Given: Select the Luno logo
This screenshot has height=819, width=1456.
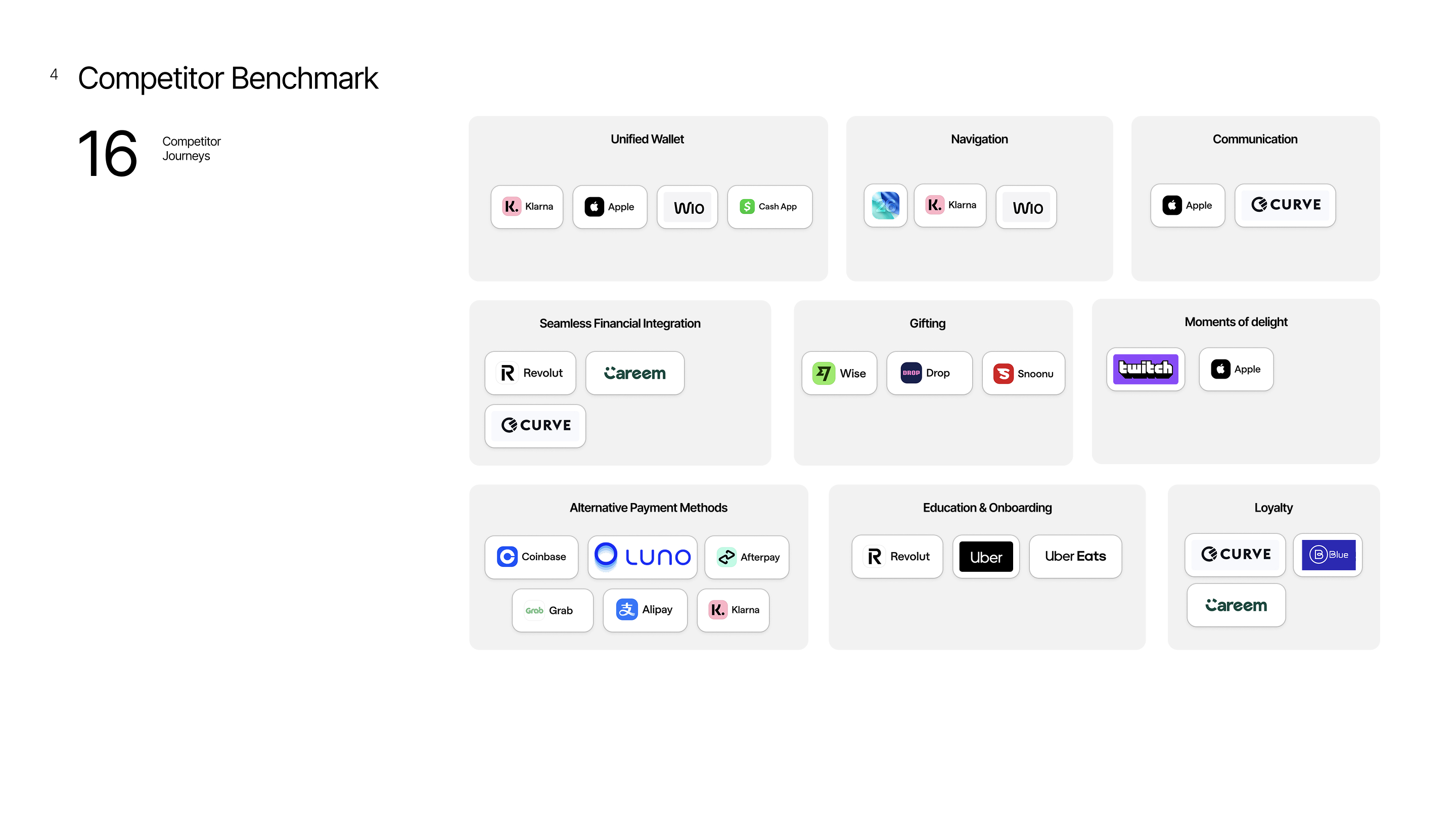Looking at the screenshot, I should click(643, 557).
